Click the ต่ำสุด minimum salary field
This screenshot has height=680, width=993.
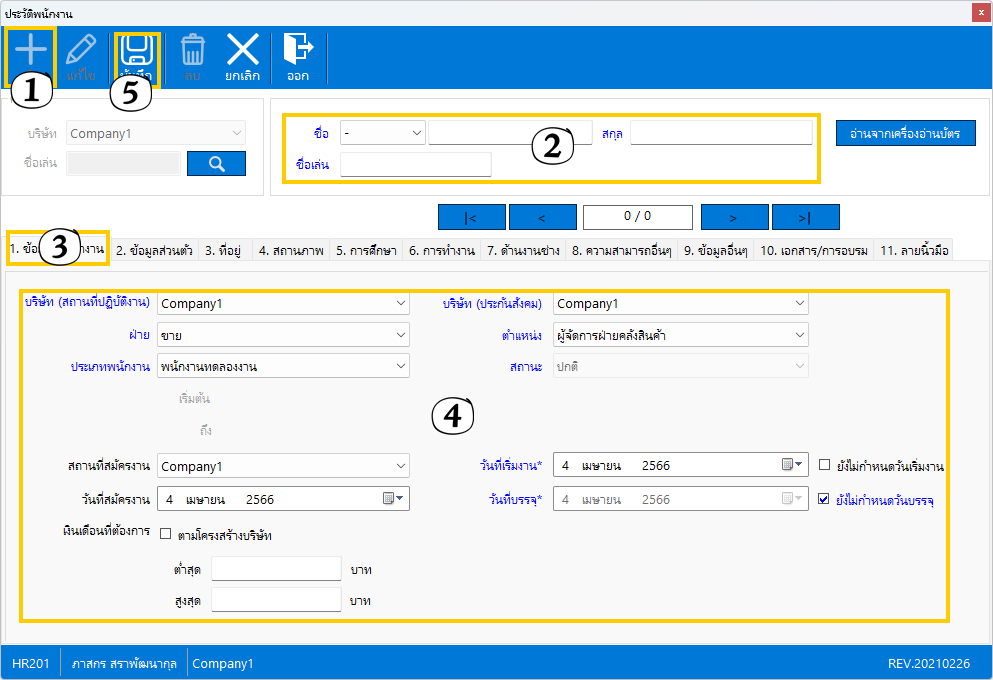point(277,569)
